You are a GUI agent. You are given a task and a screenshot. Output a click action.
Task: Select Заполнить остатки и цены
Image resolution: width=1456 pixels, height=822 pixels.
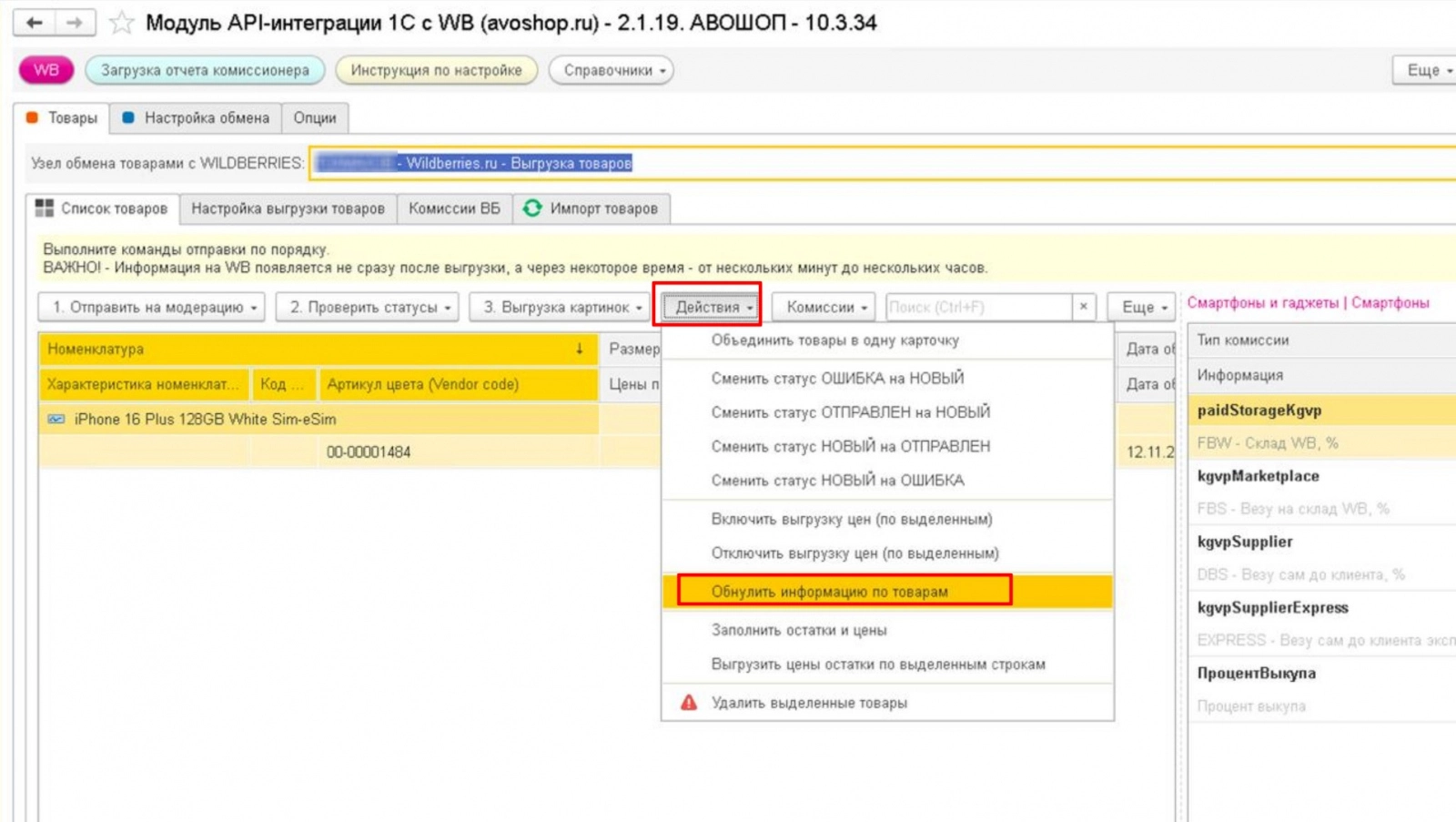888,630
